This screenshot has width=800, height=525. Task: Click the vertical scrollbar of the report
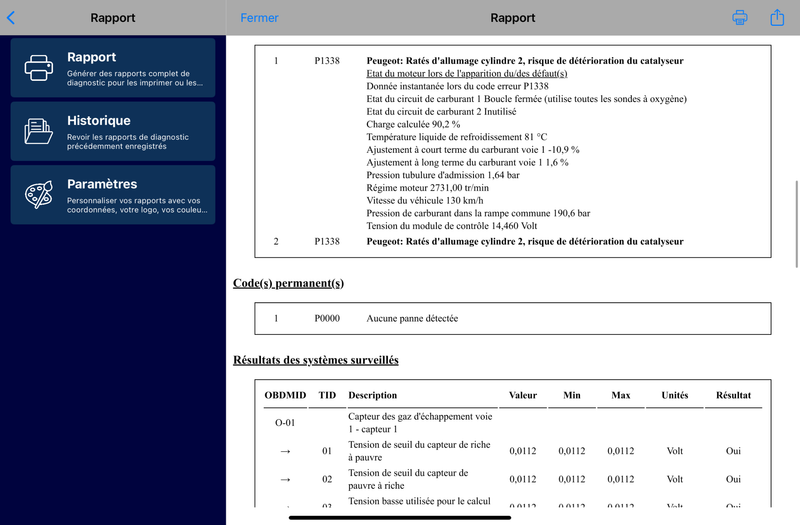[x=796, y=224]
